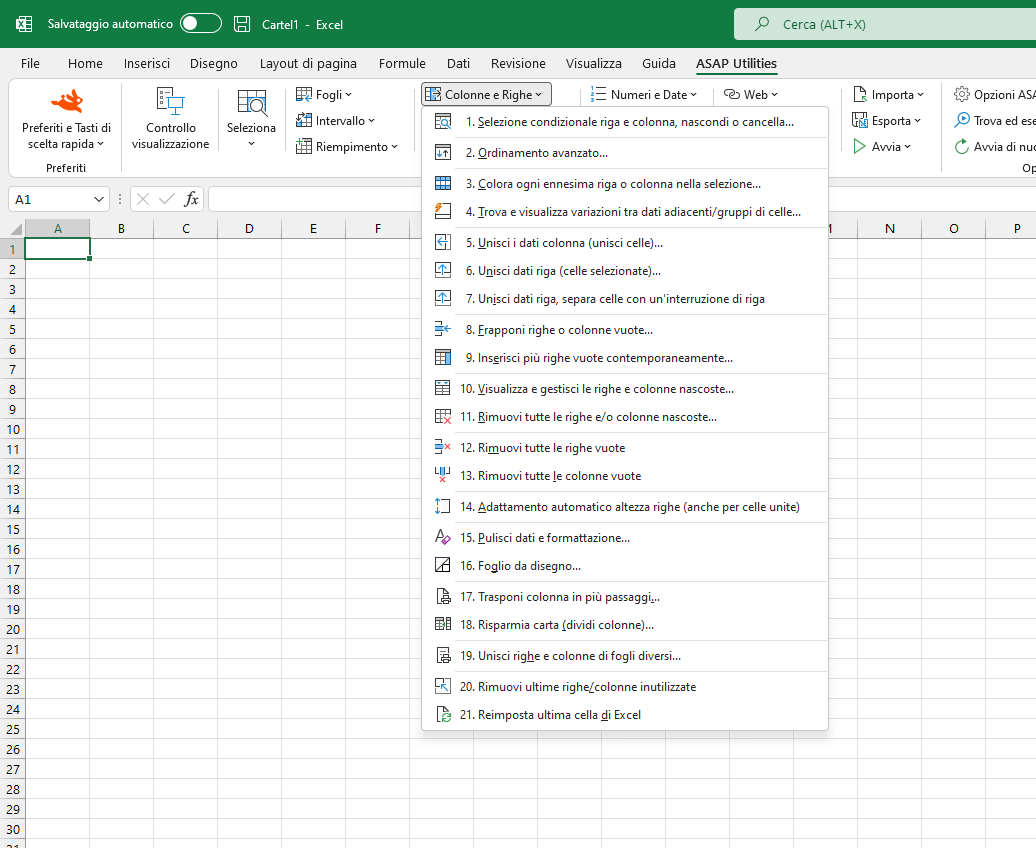Image resolution: width=1036 pixels, height=848 pixels.
Task: Click the Trova ed esegui utility icon
Action: (x=962, y=121)
